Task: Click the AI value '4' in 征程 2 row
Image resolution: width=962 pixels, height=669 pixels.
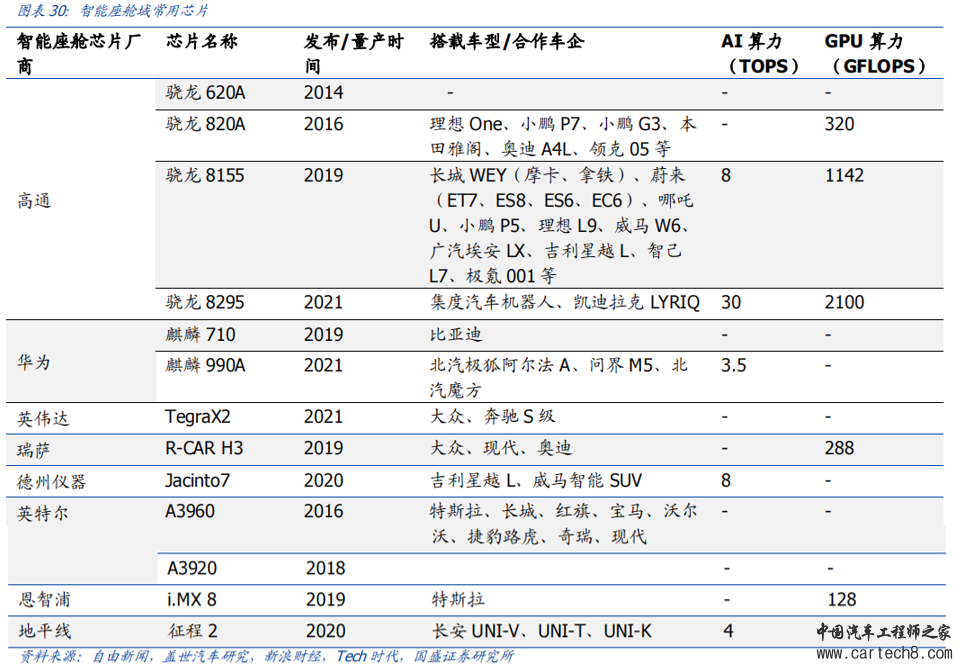Action: (728, 631)
